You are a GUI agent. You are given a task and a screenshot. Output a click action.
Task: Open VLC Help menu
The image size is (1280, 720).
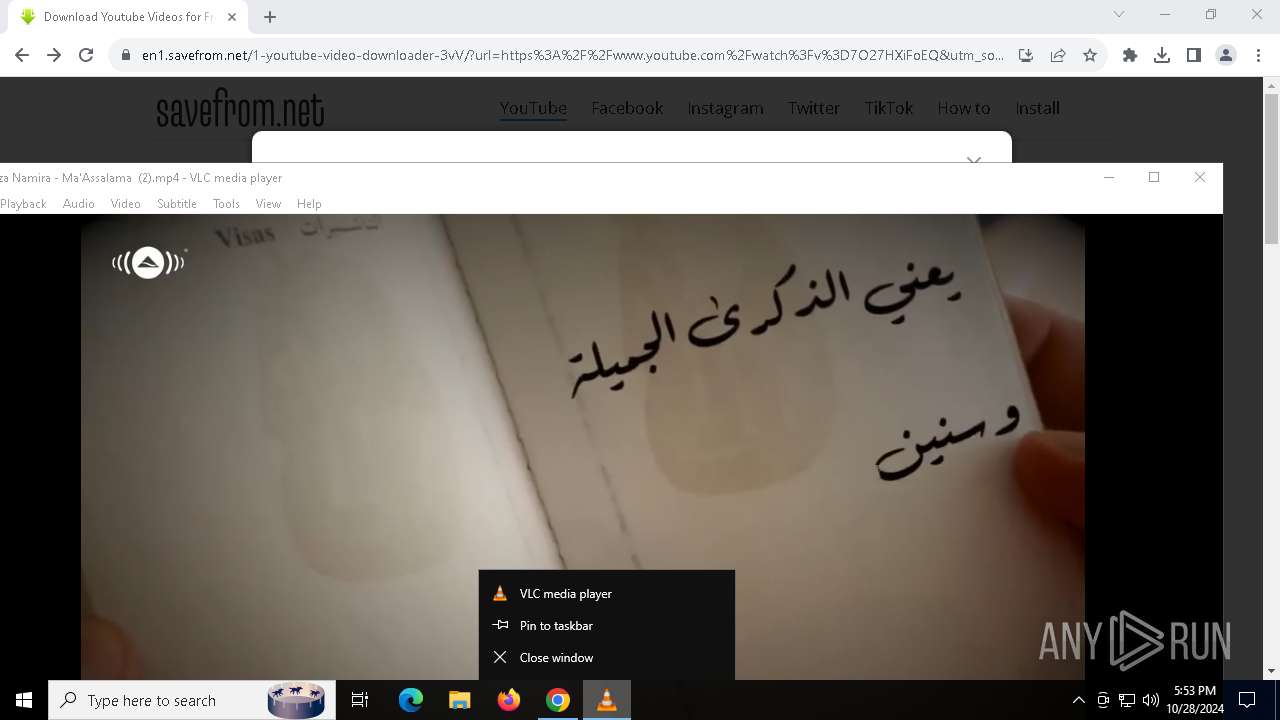pyautogui.click(x=309, y=204)
